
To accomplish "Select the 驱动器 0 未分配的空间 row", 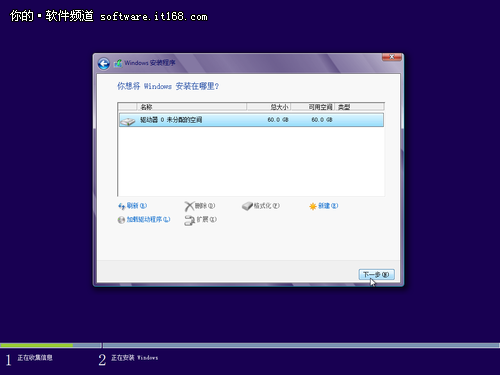I will 251,120.
